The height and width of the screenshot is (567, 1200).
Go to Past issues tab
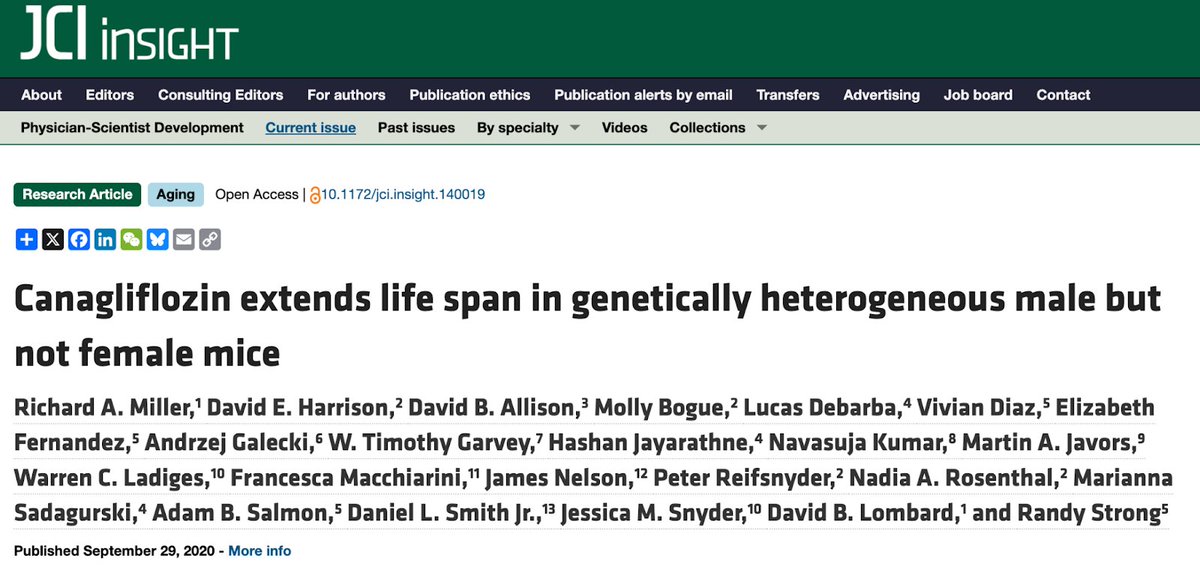[x=416, y=127]
